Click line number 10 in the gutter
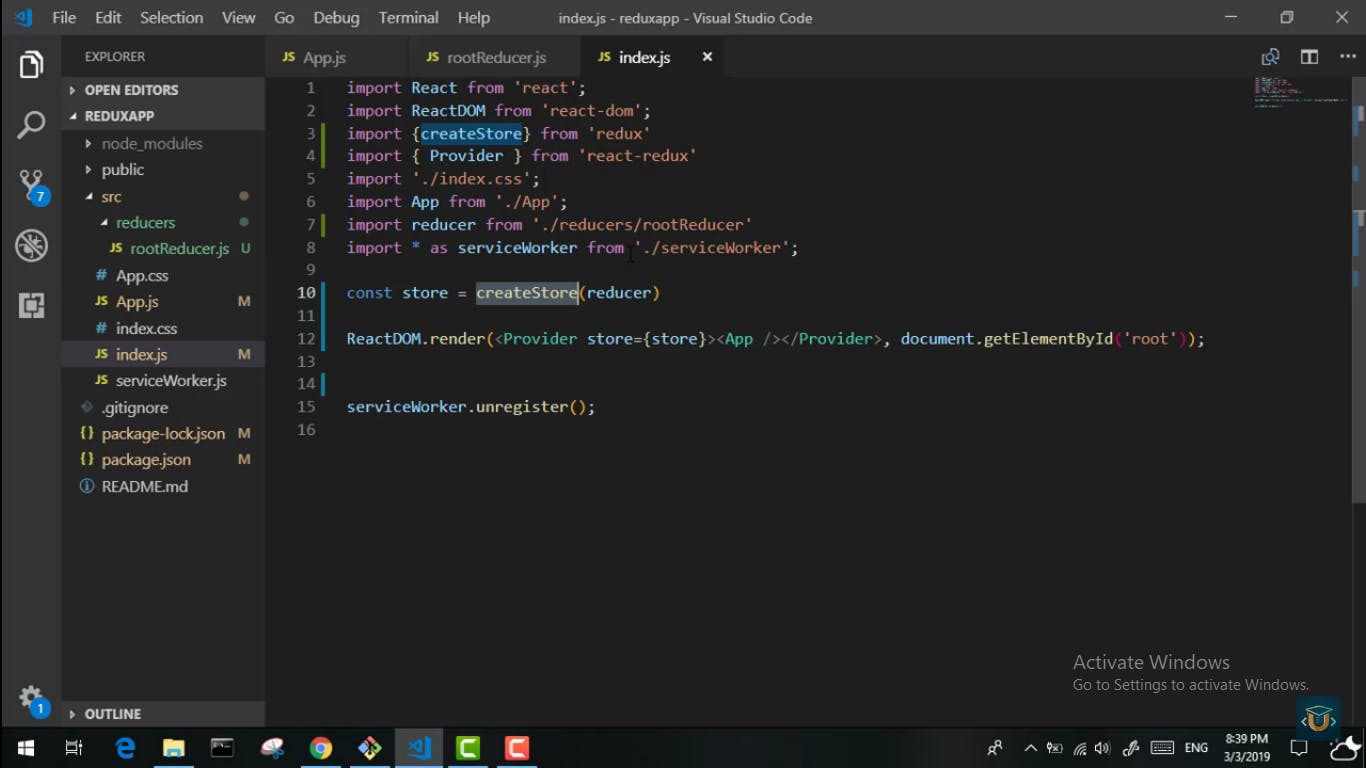1366x768 pixels. click(306, 293)
